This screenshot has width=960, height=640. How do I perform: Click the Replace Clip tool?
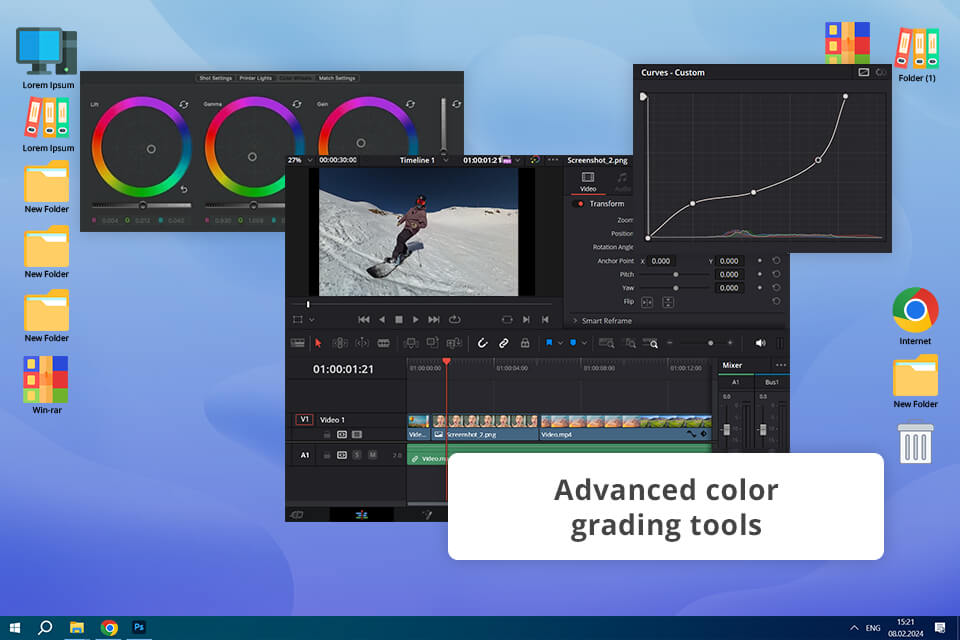pos(454,343)
